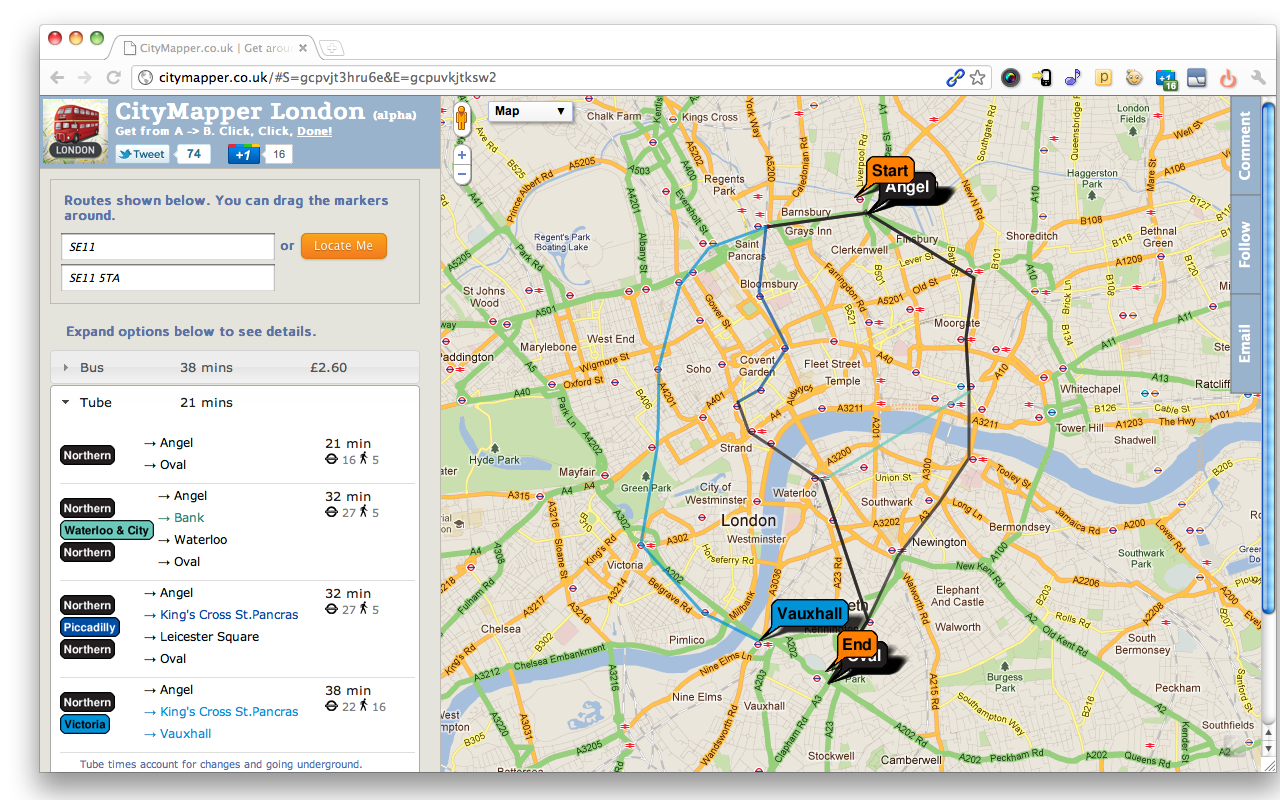Click the orange Locate Me button
This screenshot has width=1280, height=800.
tap(343, 246)
